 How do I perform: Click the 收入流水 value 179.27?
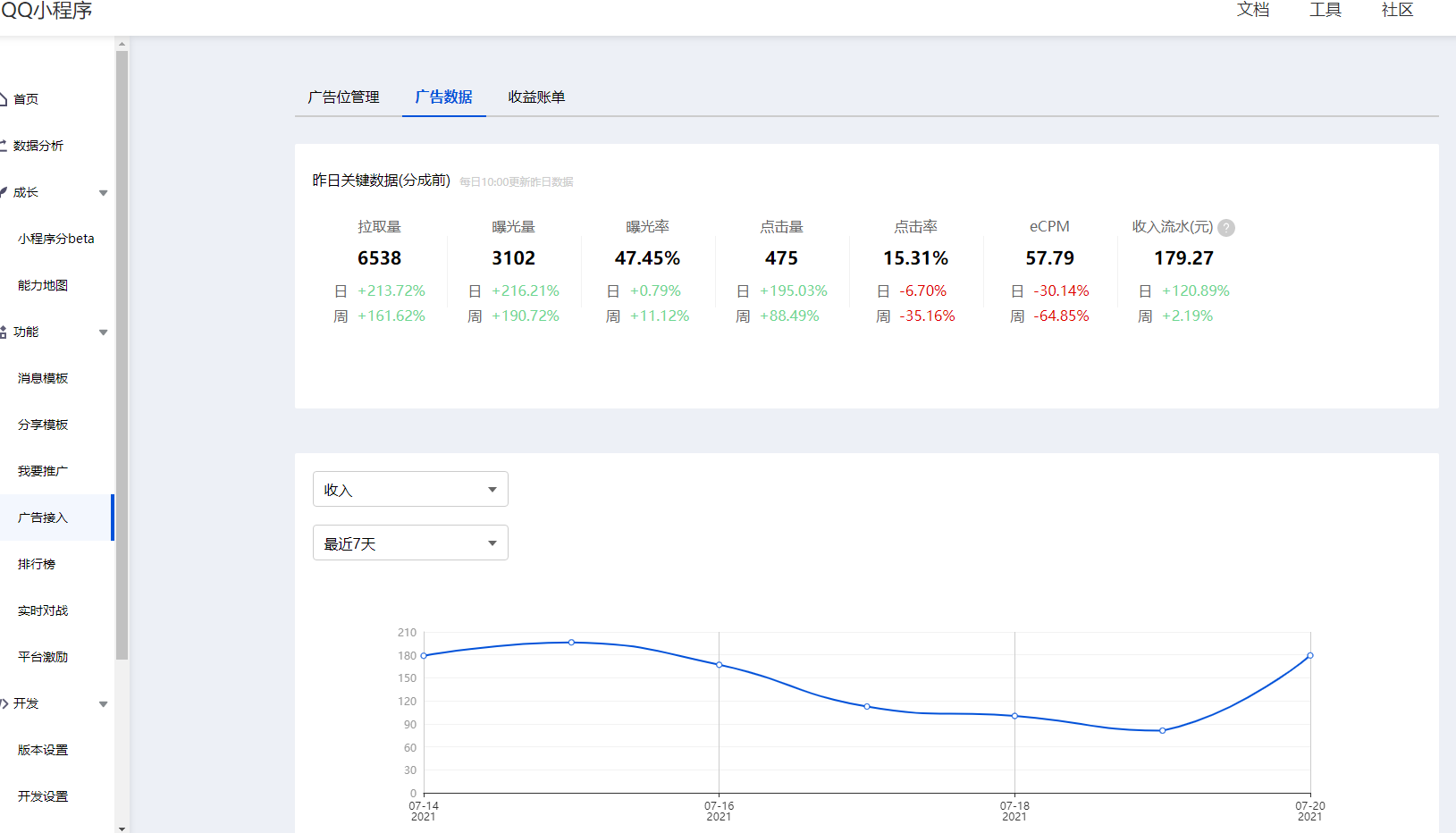(1183, 258)
